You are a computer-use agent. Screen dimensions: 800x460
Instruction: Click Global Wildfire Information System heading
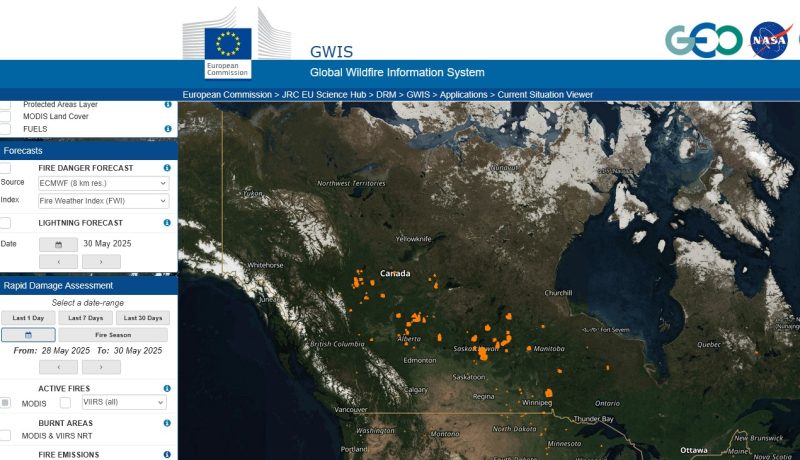(x=397, y=72)
